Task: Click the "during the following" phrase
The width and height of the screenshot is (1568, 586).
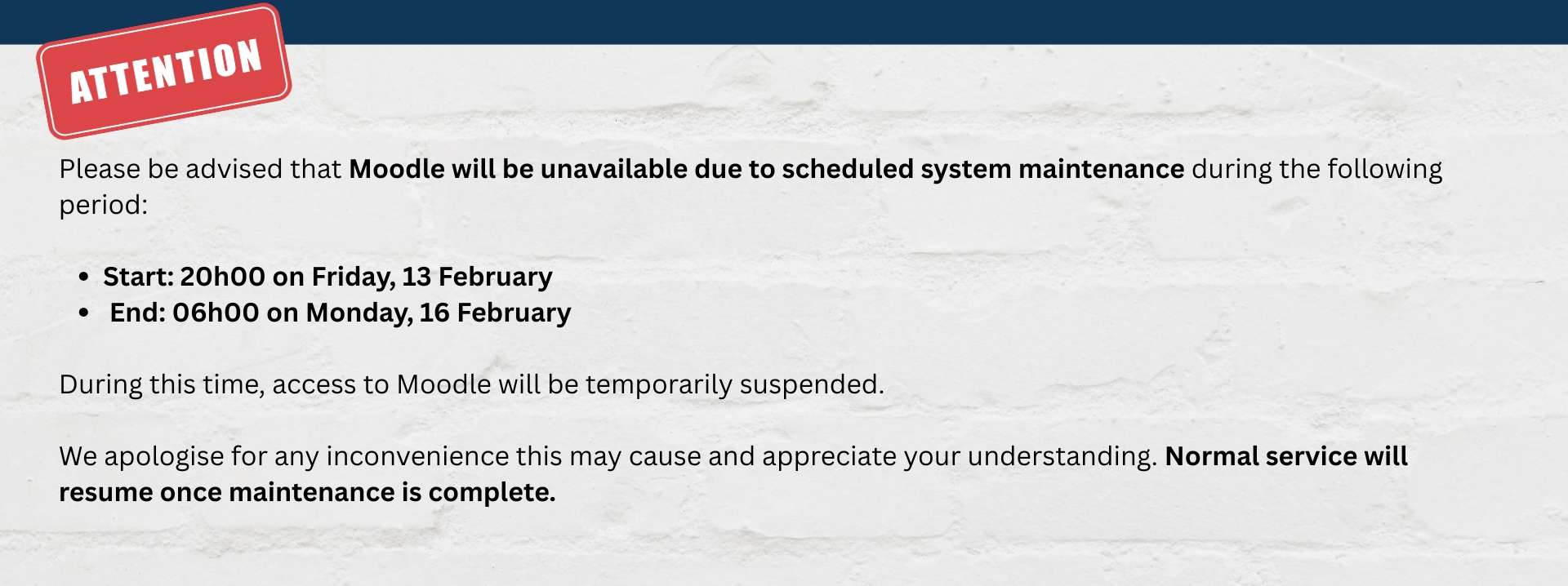Action: click(1316, 169)
